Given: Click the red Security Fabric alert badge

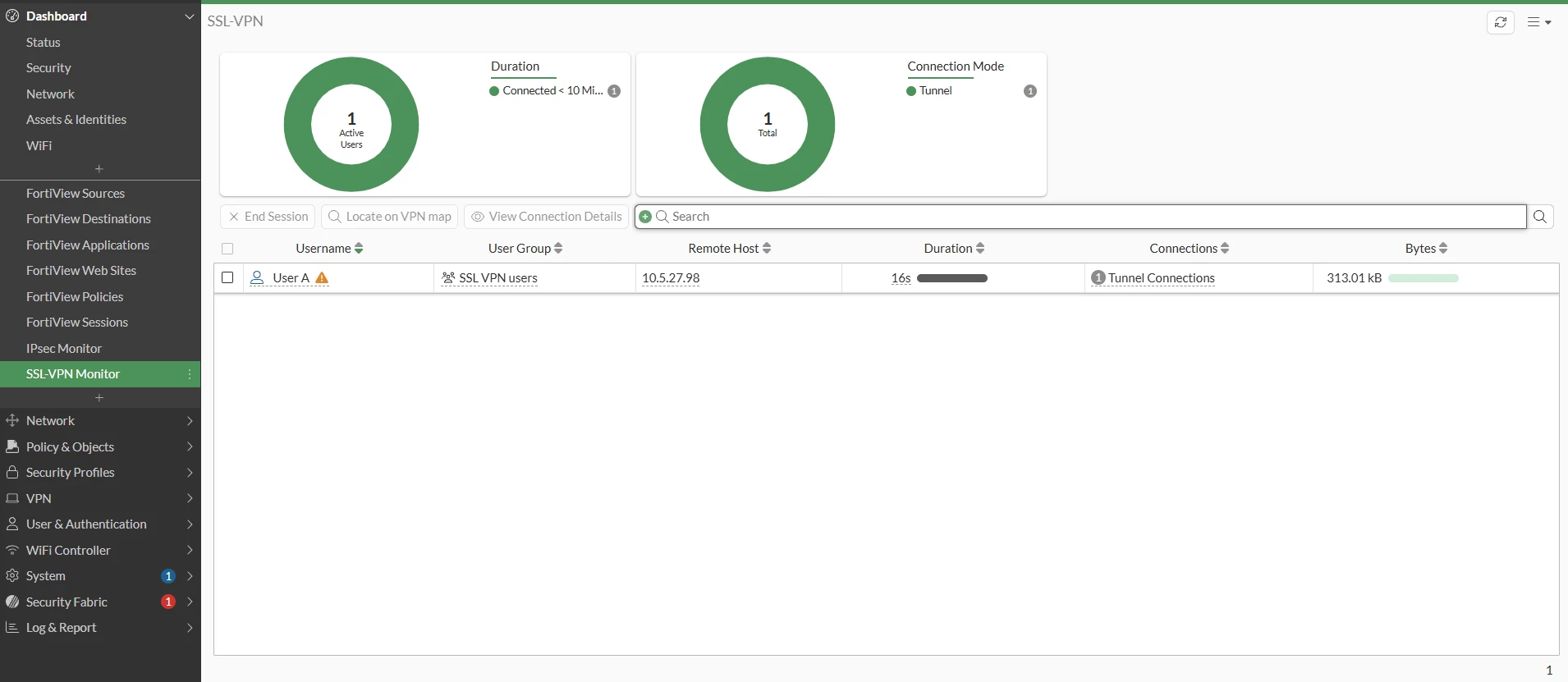Looking at the screenshot, I should coord(168,602).
